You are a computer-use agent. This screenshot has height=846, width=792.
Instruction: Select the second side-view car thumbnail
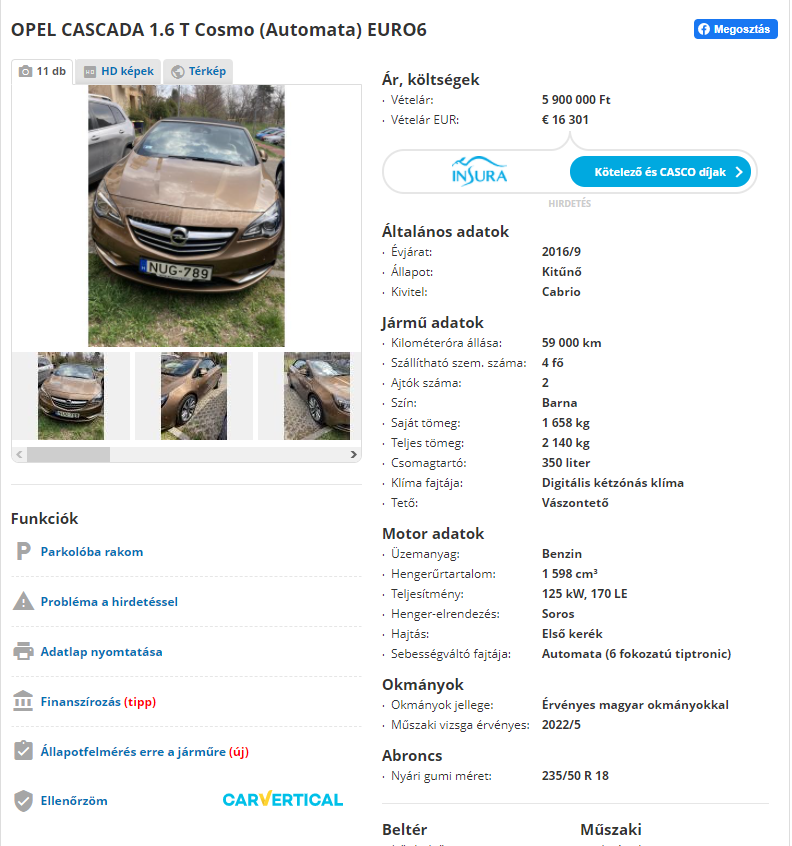(194, 396)
